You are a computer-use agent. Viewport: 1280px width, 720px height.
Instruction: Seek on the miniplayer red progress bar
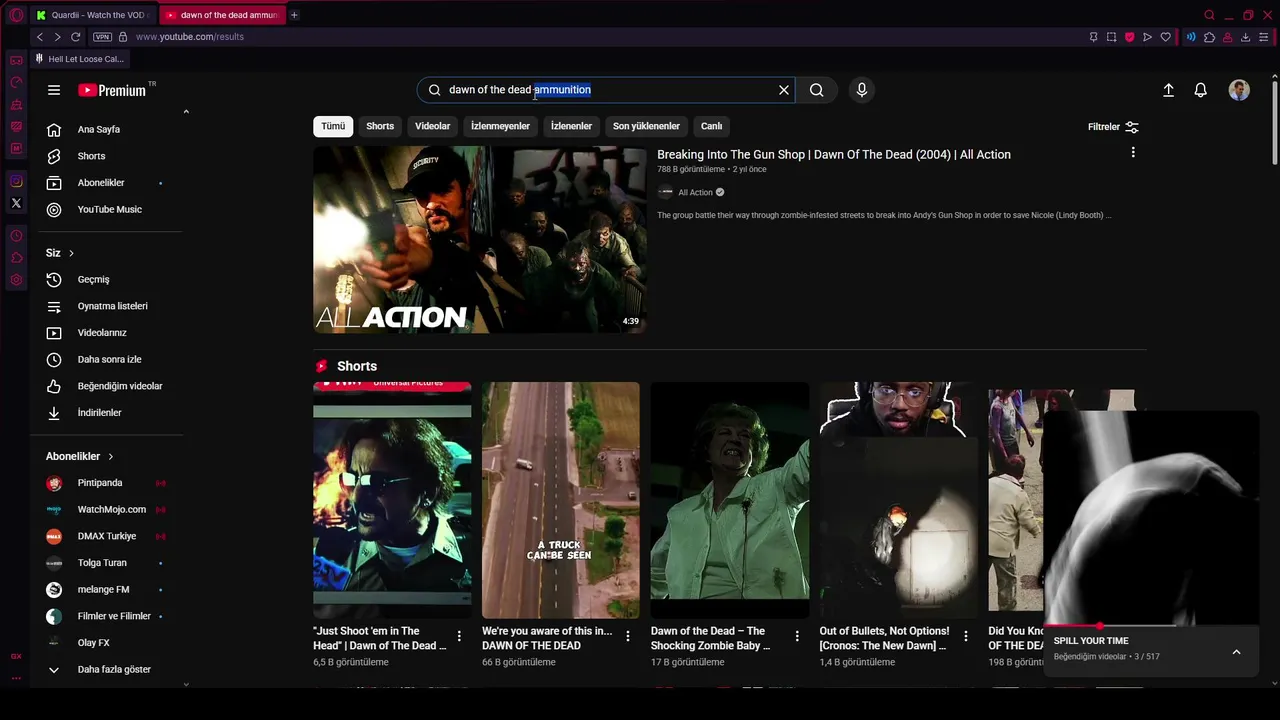point(1150,626)
